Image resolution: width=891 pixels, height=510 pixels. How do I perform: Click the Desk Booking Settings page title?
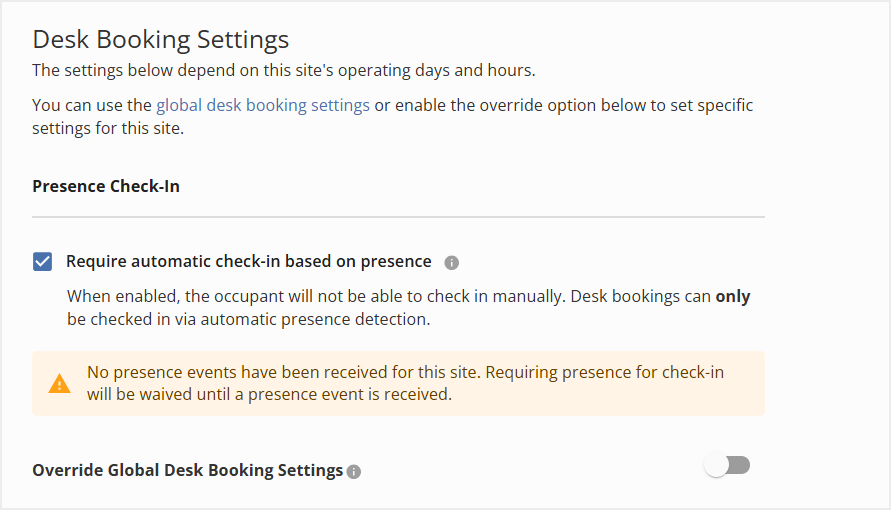[x=161, y=40]
